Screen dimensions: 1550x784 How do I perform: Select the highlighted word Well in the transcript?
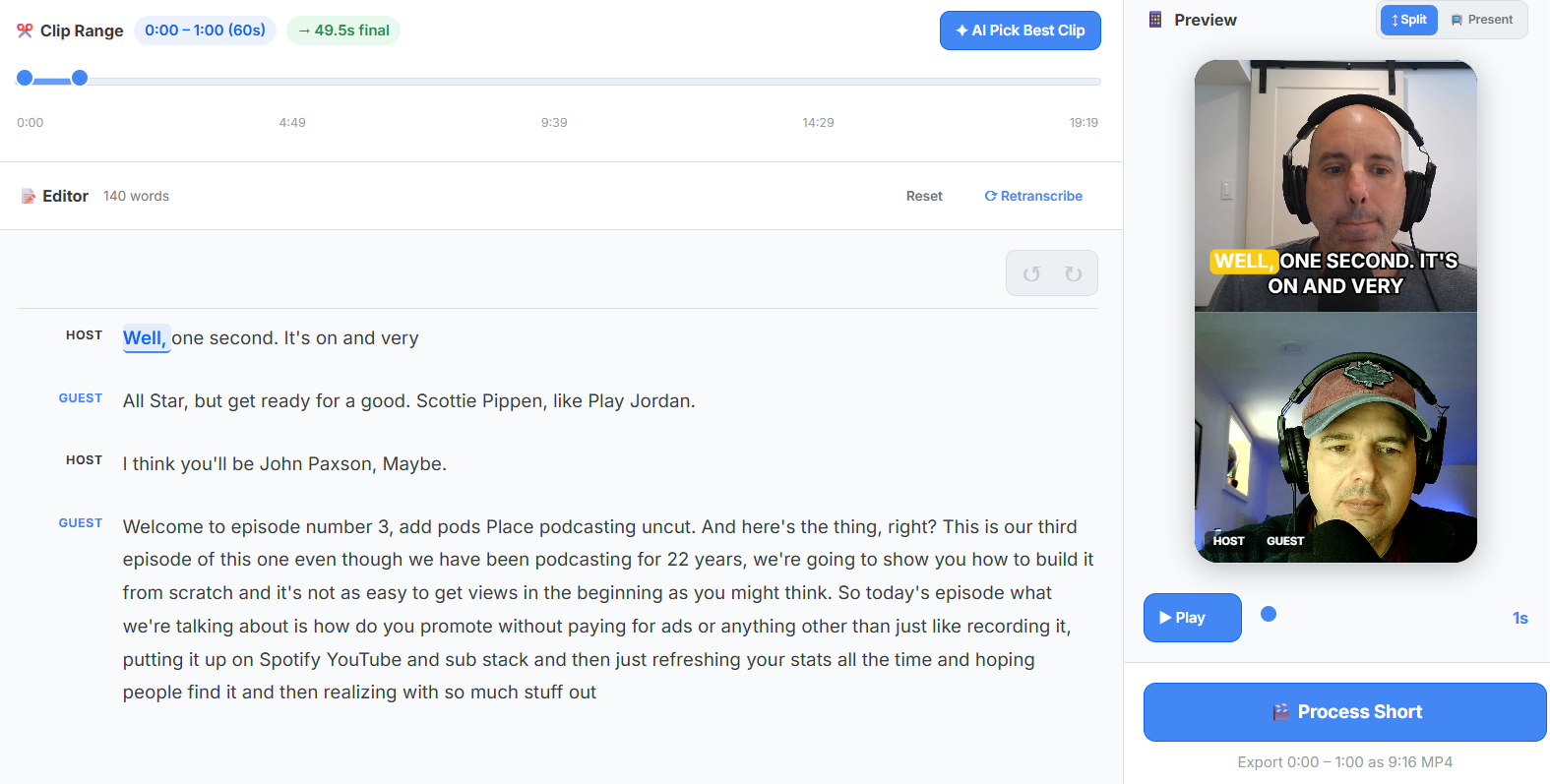coord(146,337)
